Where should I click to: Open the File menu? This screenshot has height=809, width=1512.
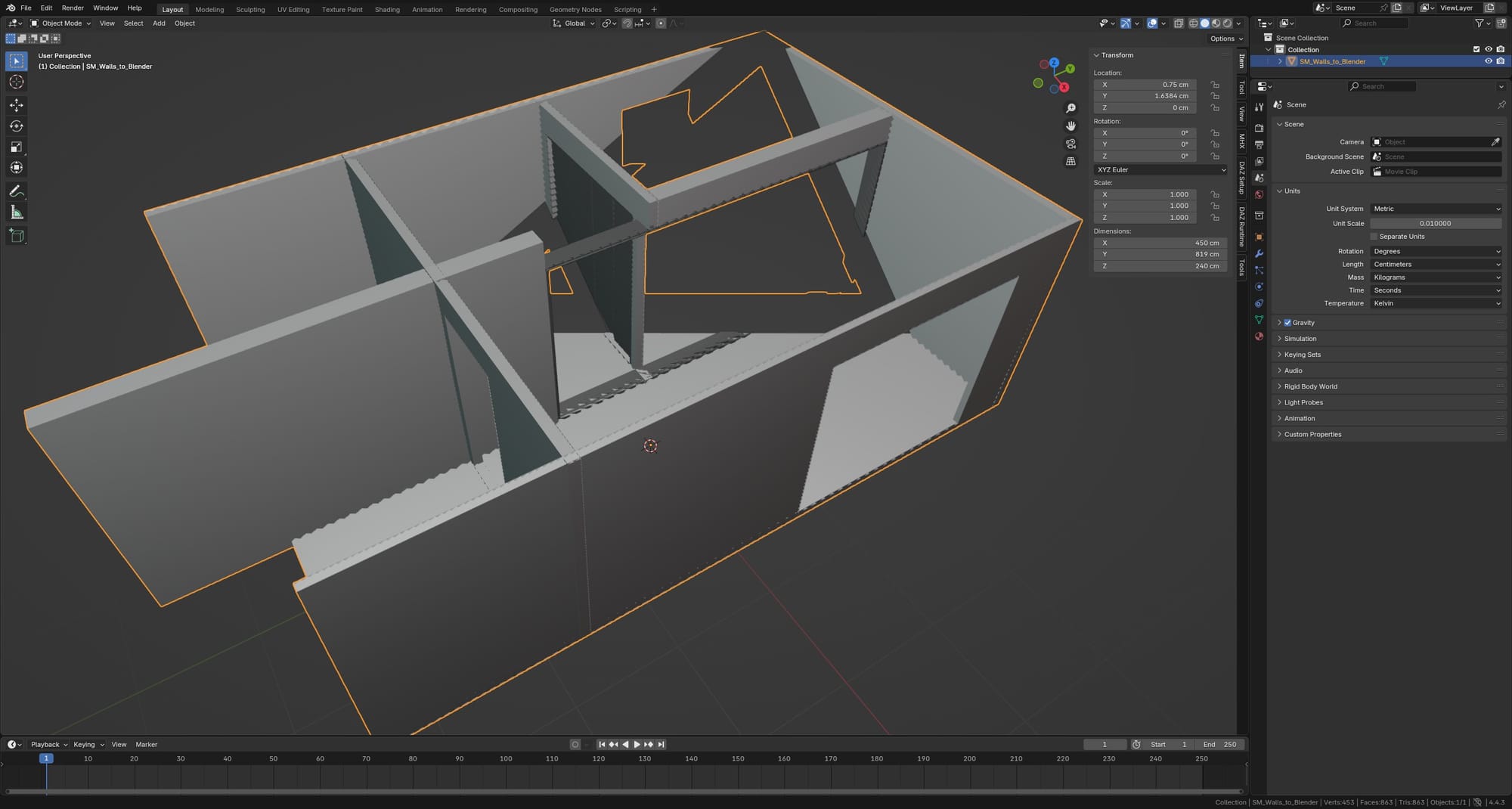click(26, 8)
